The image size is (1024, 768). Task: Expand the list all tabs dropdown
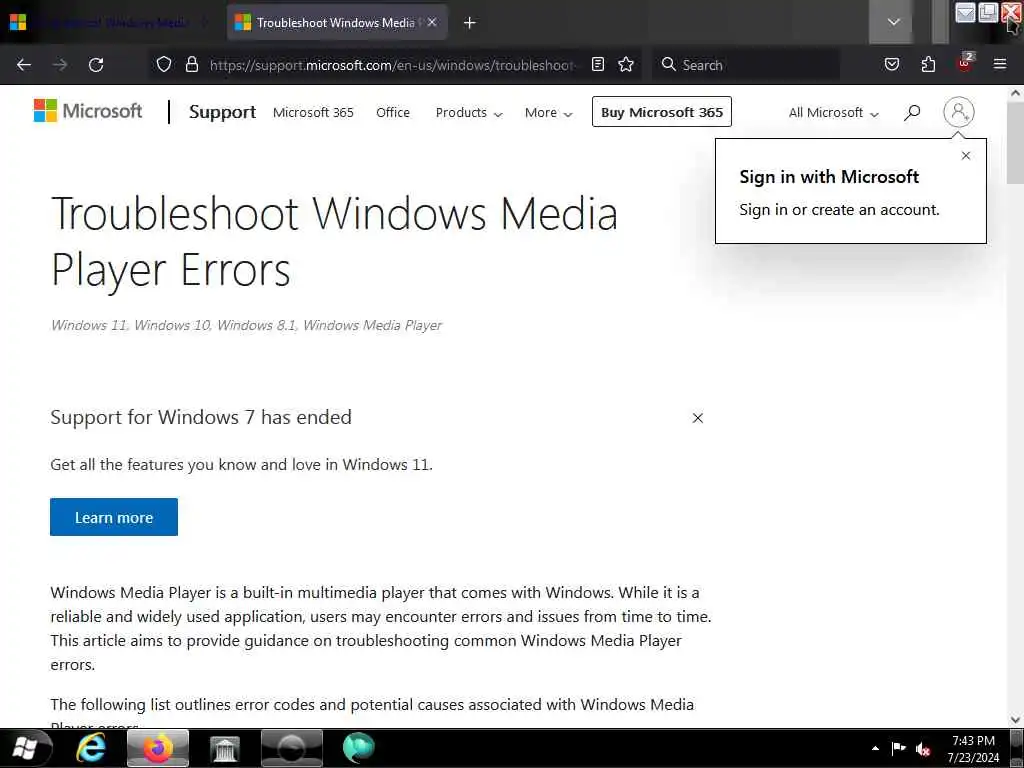pos(893,22)
